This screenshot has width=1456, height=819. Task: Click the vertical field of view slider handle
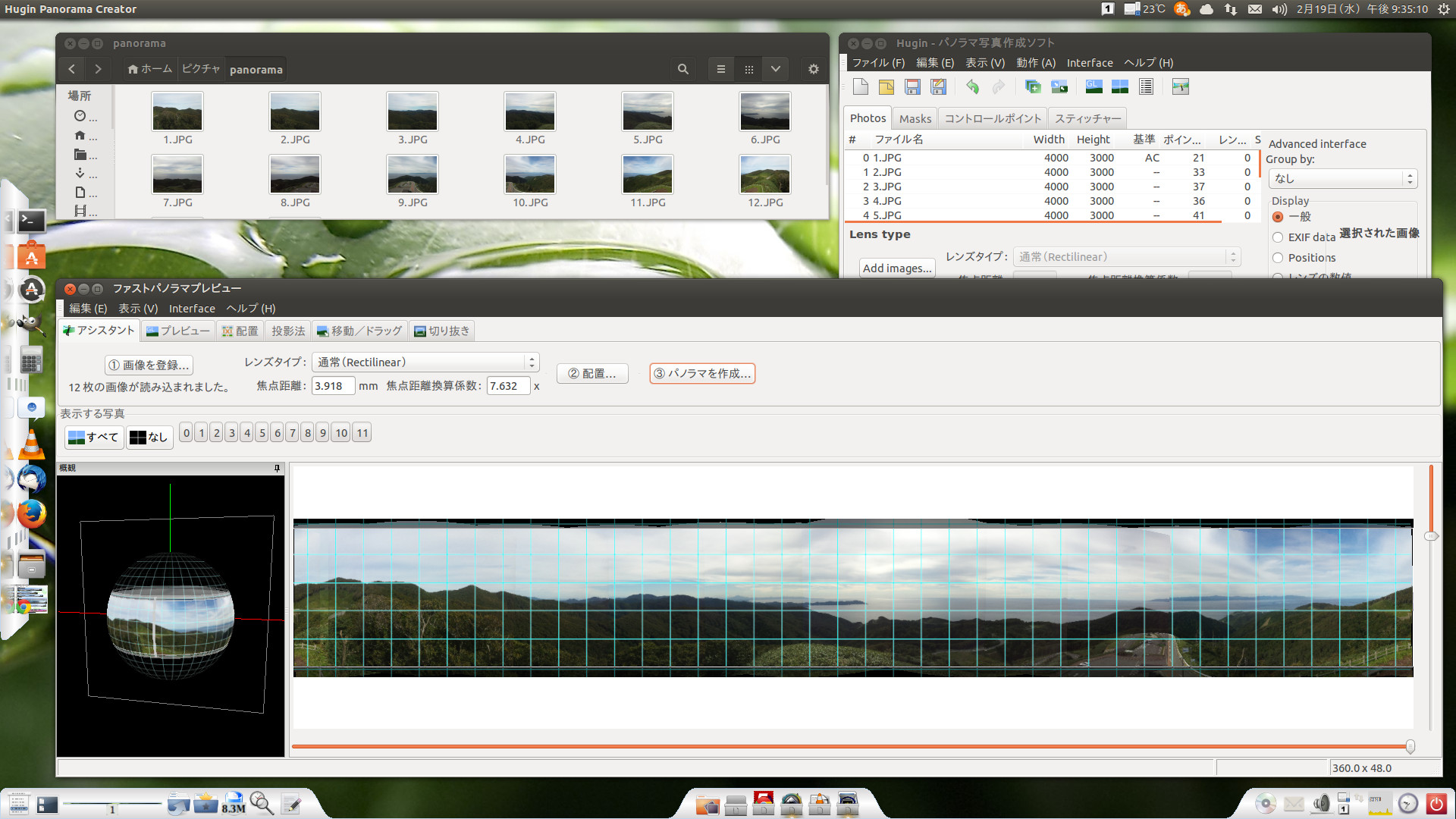(x=1431, y=536)
